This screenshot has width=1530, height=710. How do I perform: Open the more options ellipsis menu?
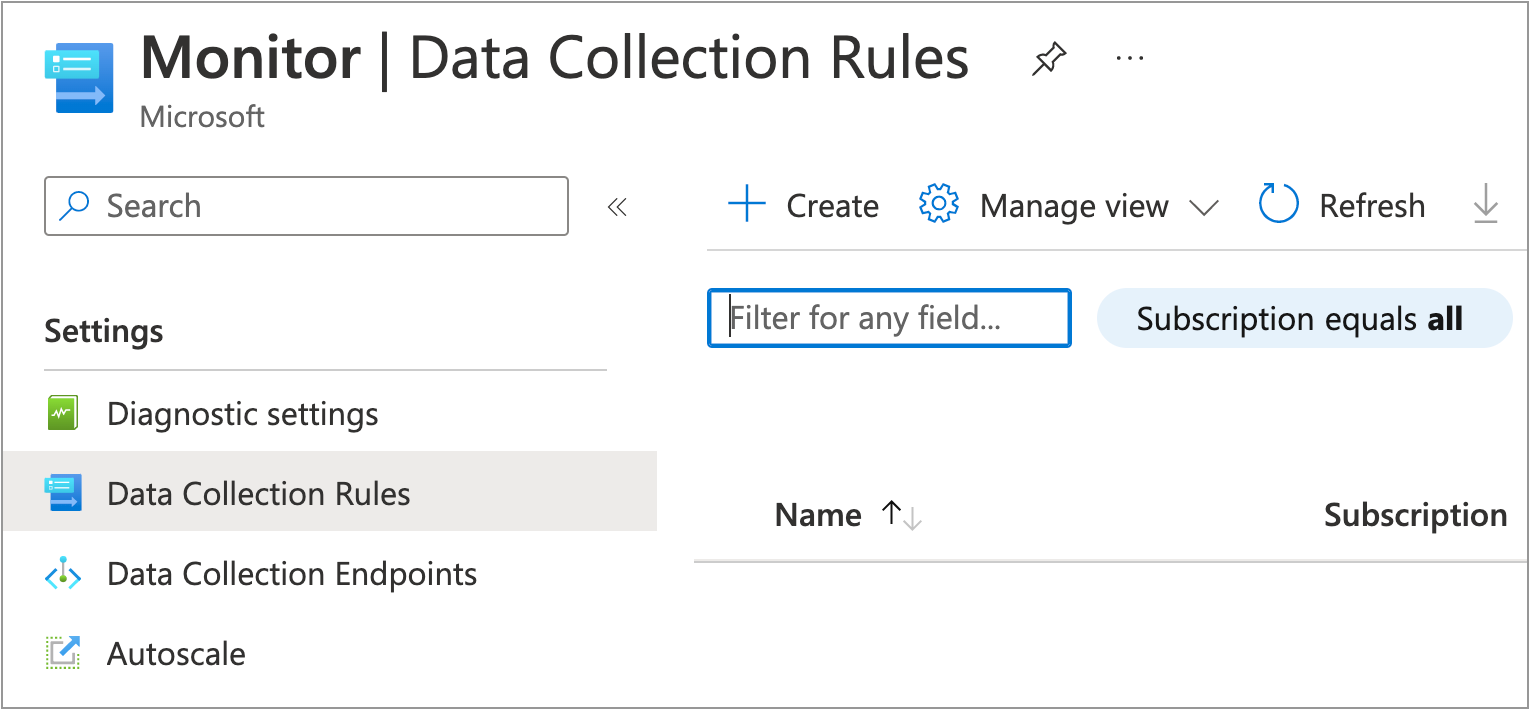(1129, 59)
